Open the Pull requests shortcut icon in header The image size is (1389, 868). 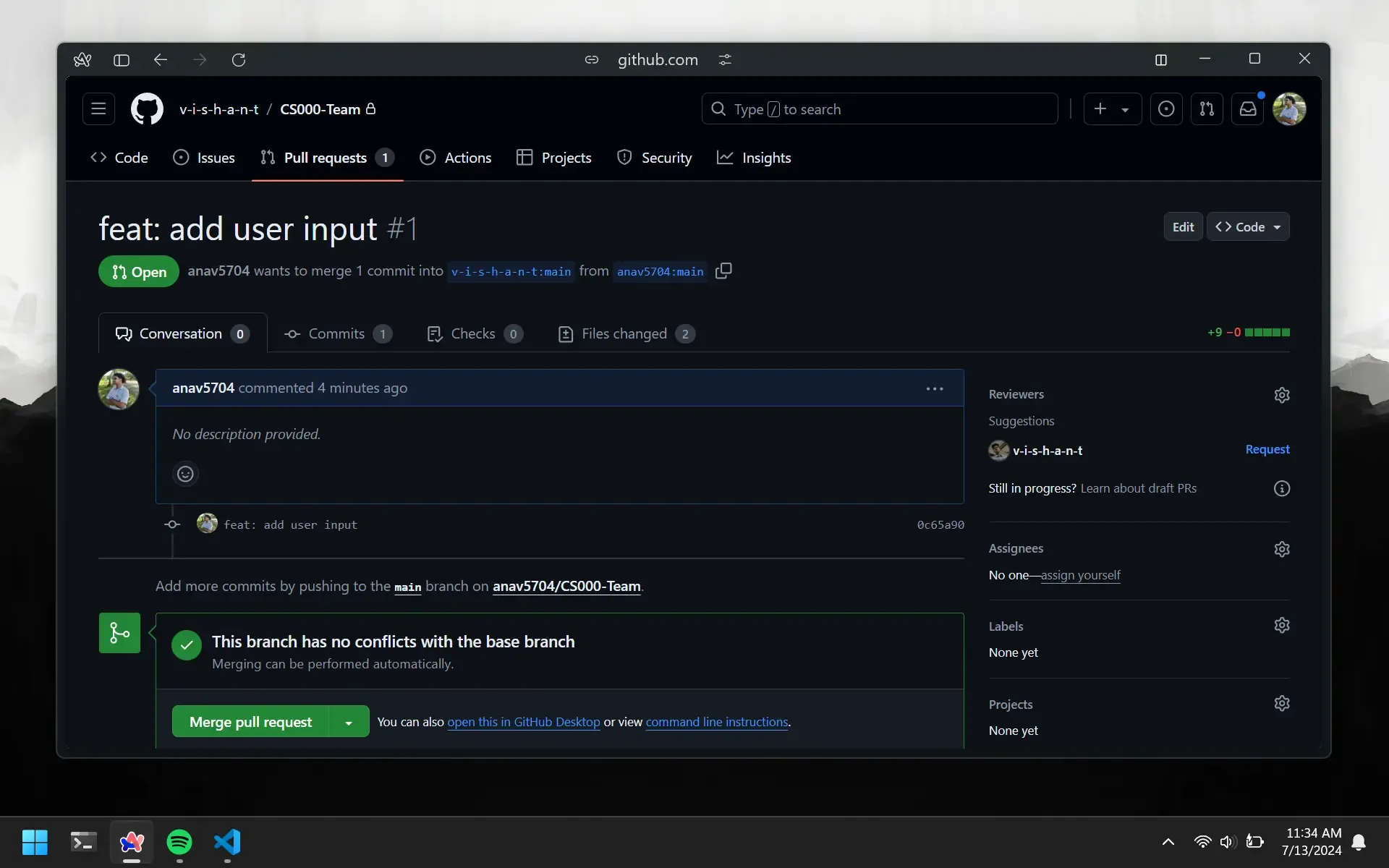click(1207, 109)
